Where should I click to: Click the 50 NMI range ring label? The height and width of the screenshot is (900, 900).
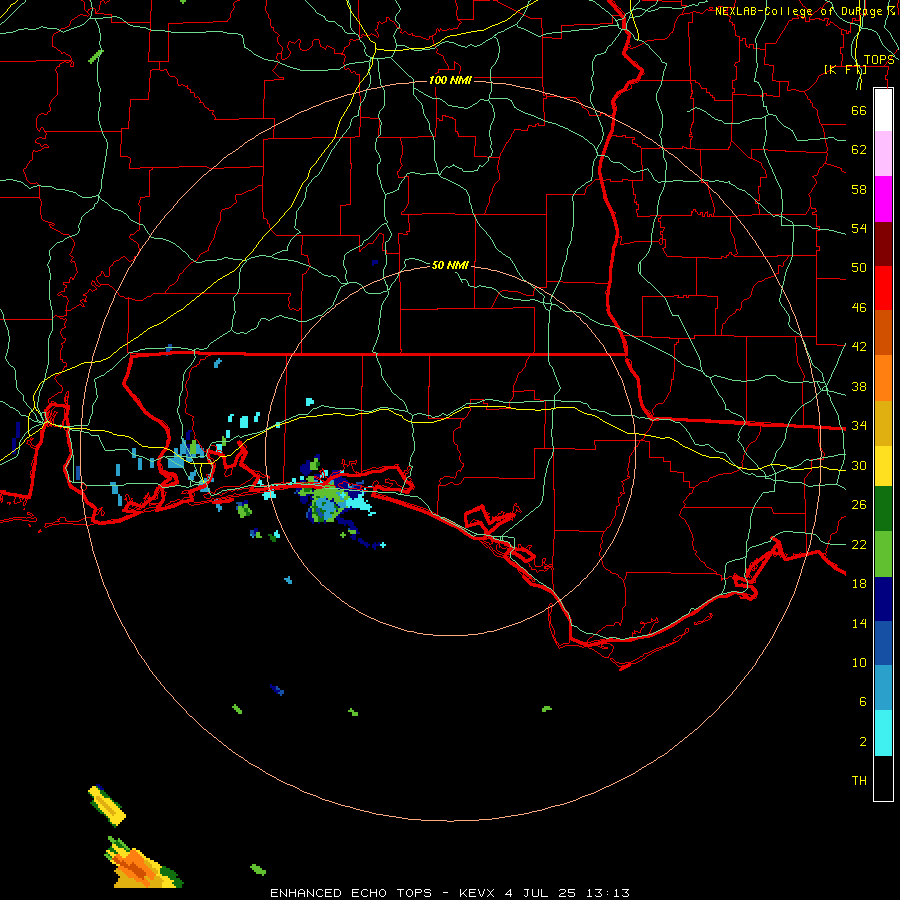click(x=450, y=265)
